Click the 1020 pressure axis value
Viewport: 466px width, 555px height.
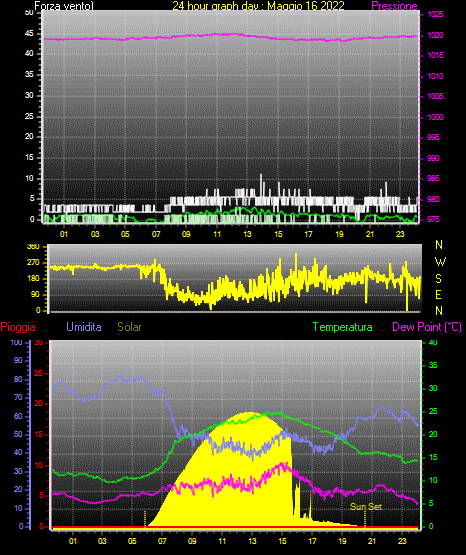point(436,35)
